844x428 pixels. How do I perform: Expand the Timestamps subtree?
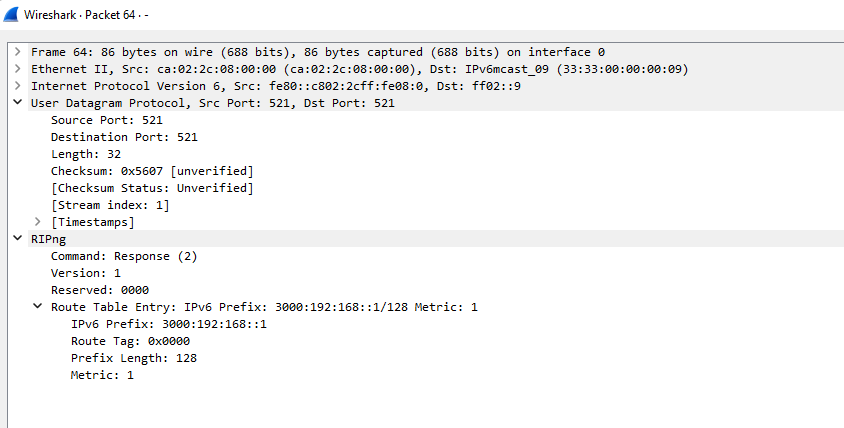[x=38, y=222]
